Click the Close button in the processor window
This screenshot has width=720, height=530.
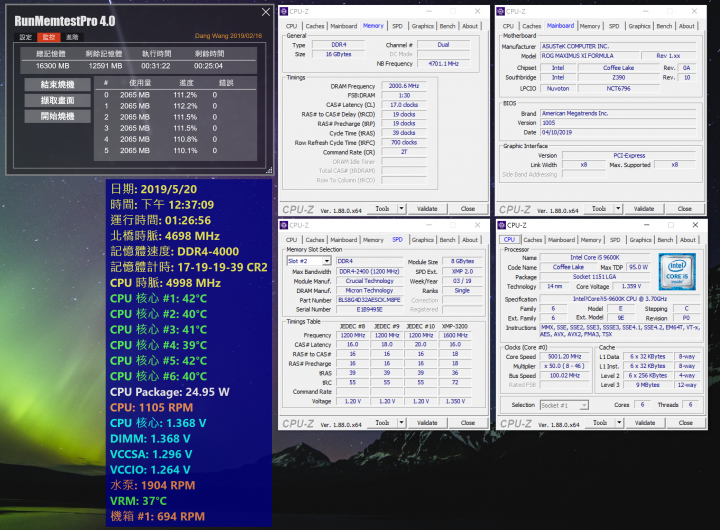coord(686,423)
